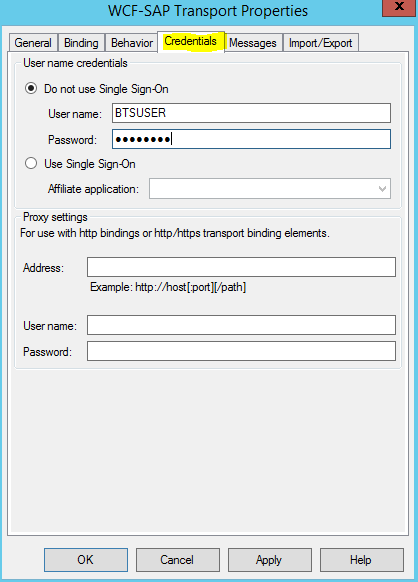
Task: Click the Affiliate application dropdown arrow
Action: (x=382, y=189)
